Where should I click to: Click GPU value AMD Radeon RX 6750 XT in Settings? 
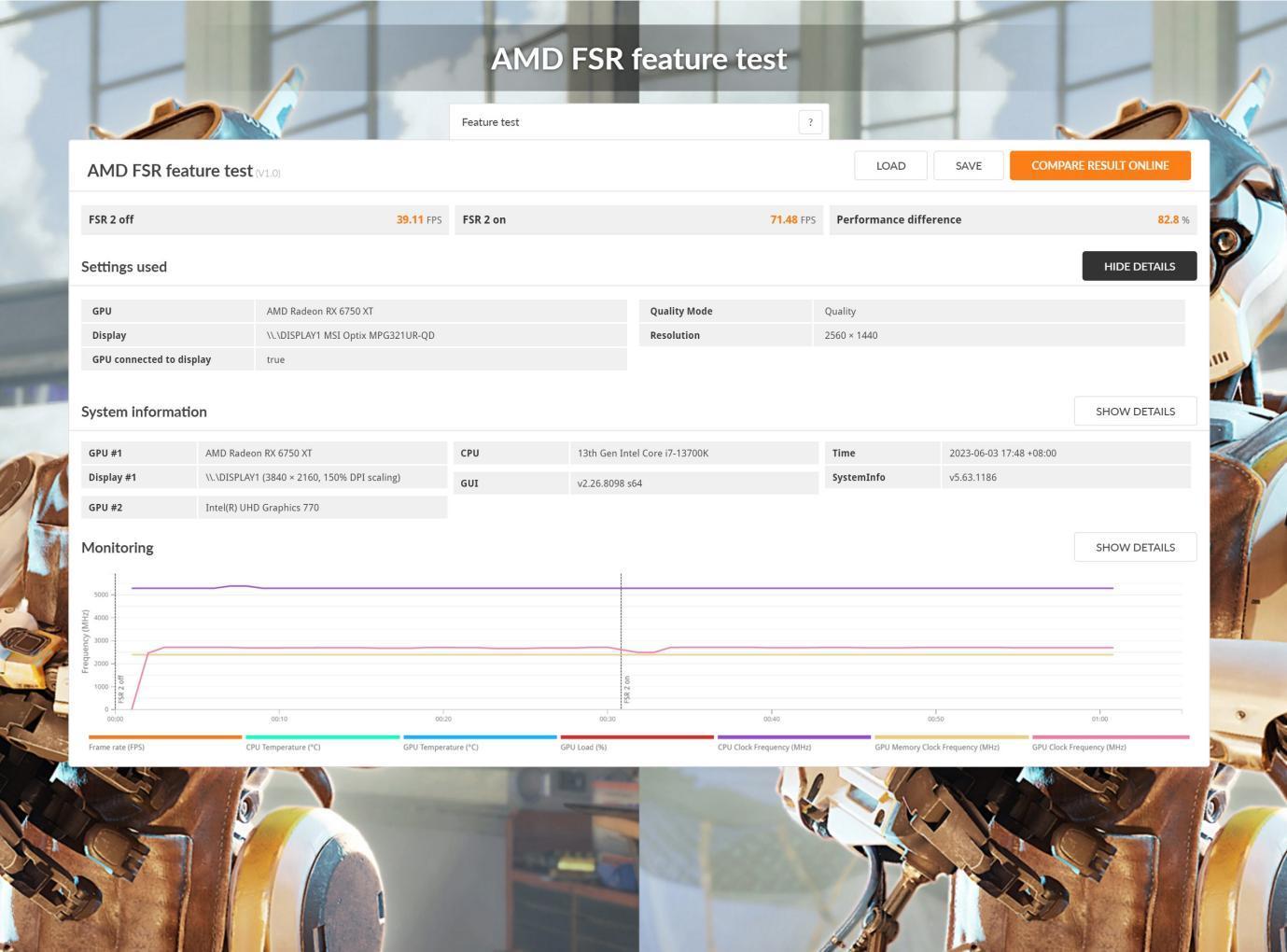click(320, 312)
